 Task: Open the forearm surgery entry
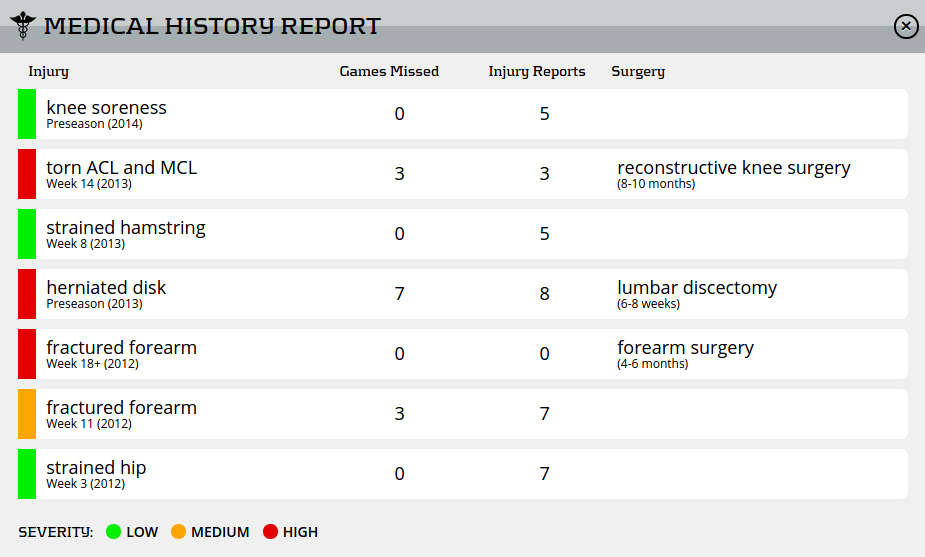point(685,348)
